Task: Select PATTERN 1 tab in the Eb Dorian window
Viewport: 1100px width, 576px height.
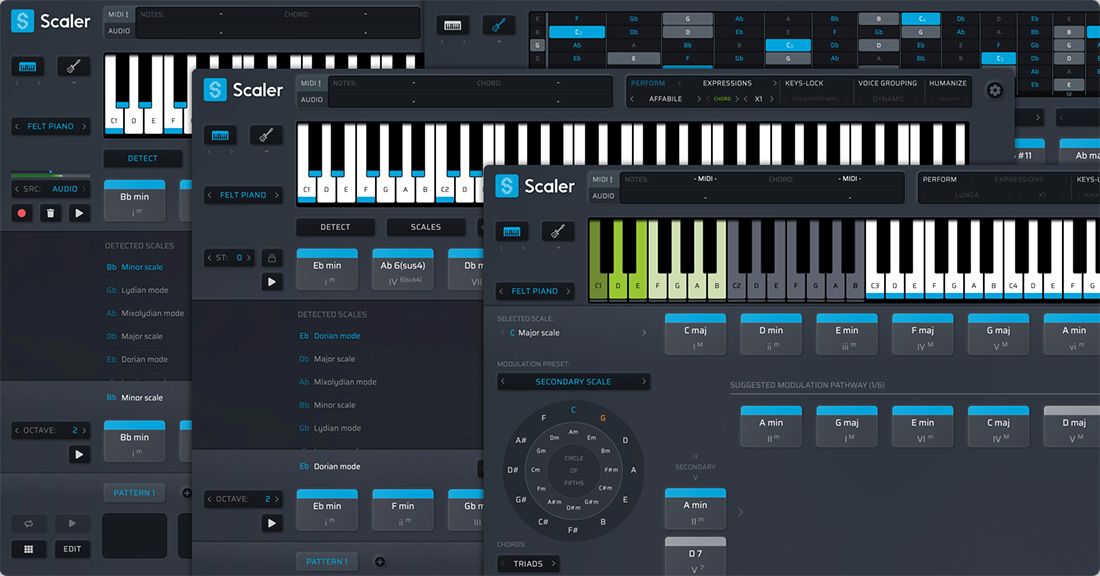Action: (327, 562)
